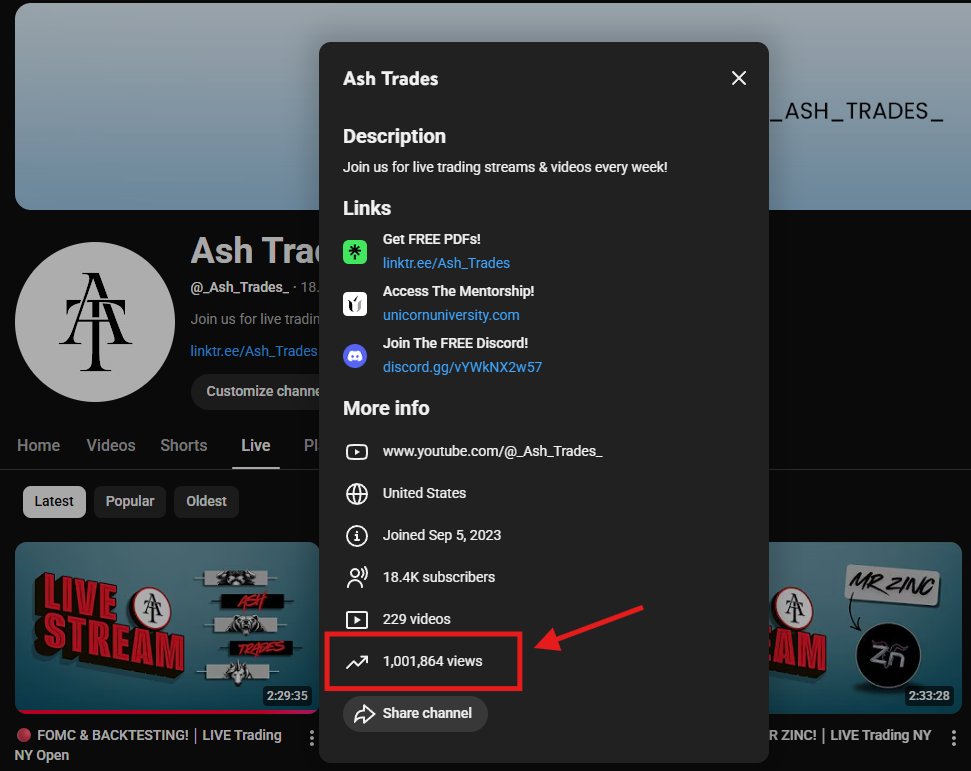Click the subscribers person icon

(357, 577)
